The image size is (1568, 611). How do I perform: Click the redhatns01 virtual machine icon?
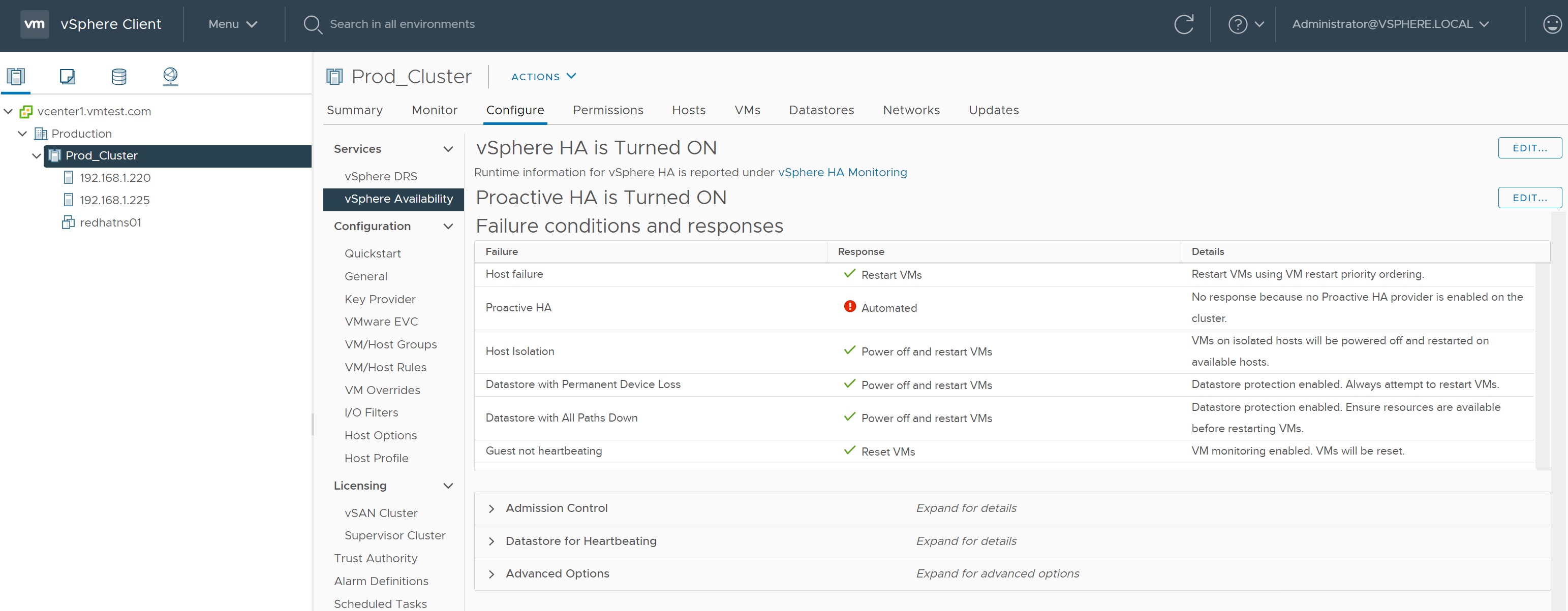click(x=68, y=222)
